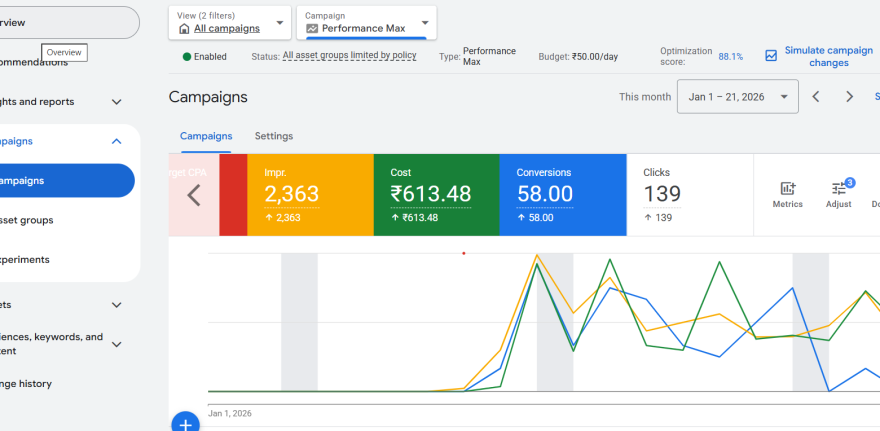Click the Simulate campaign changes icon
This screenshot has height=431, width=880.
[x=771, y=56]
